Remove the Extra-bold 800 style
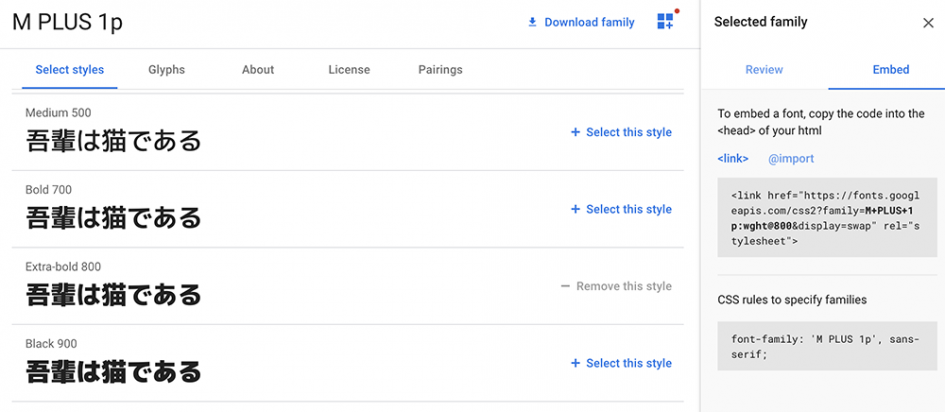 coord(616,287)
